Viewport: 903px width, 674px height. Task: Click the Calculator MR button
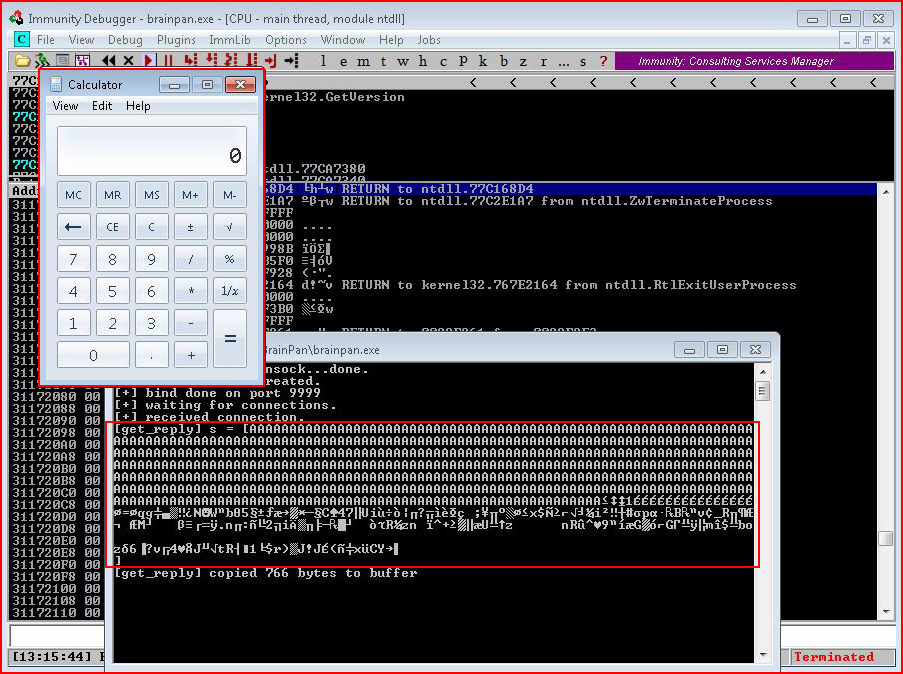(112, 195)
